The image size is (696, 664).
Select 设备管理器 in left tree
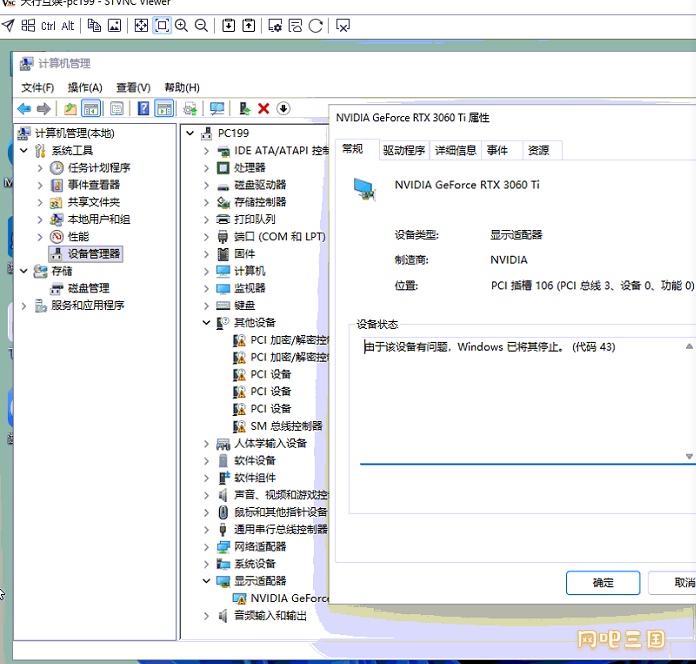[85, 254]
